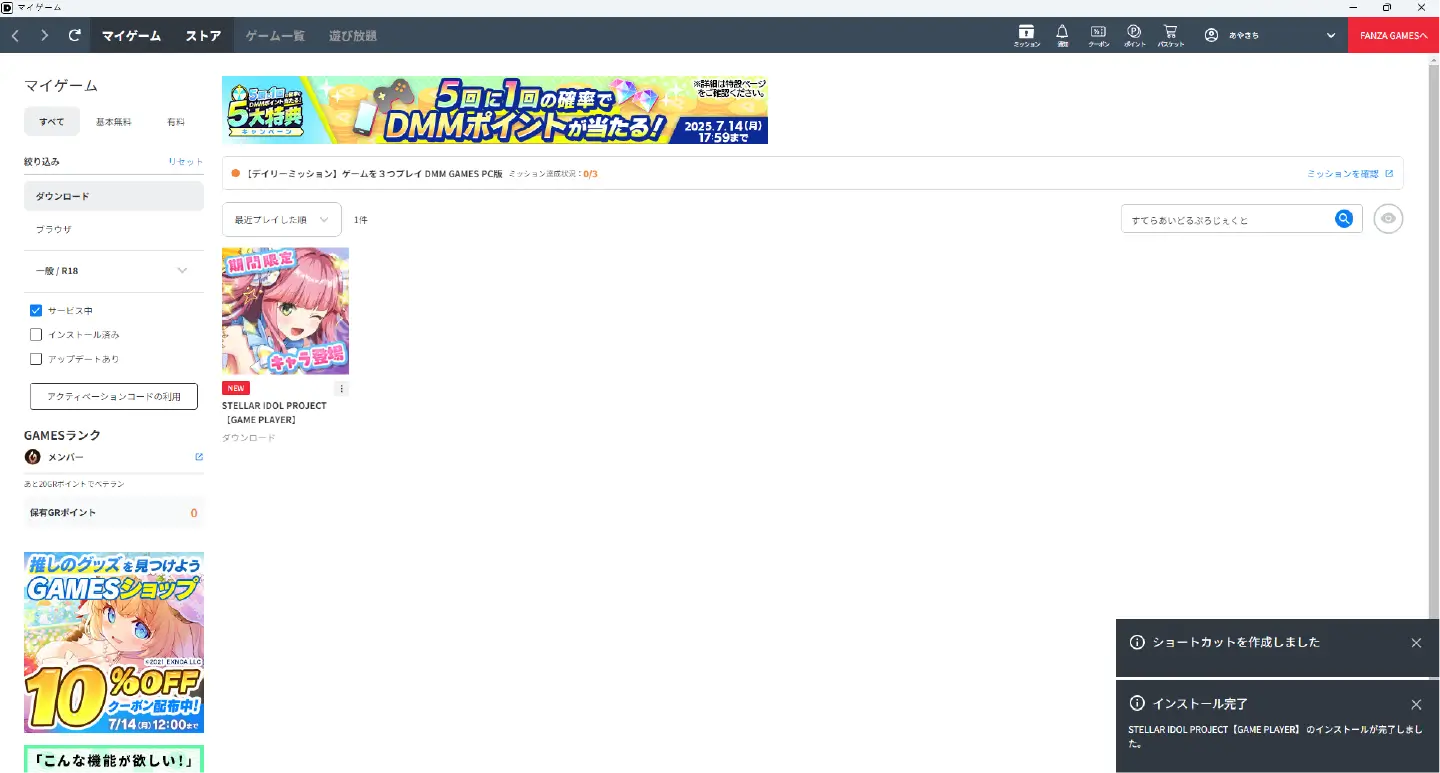Open the three-dot menu for STELLAR IDOL PROJECT
This screenshot has height=773, width=1440.
[341, 388]
